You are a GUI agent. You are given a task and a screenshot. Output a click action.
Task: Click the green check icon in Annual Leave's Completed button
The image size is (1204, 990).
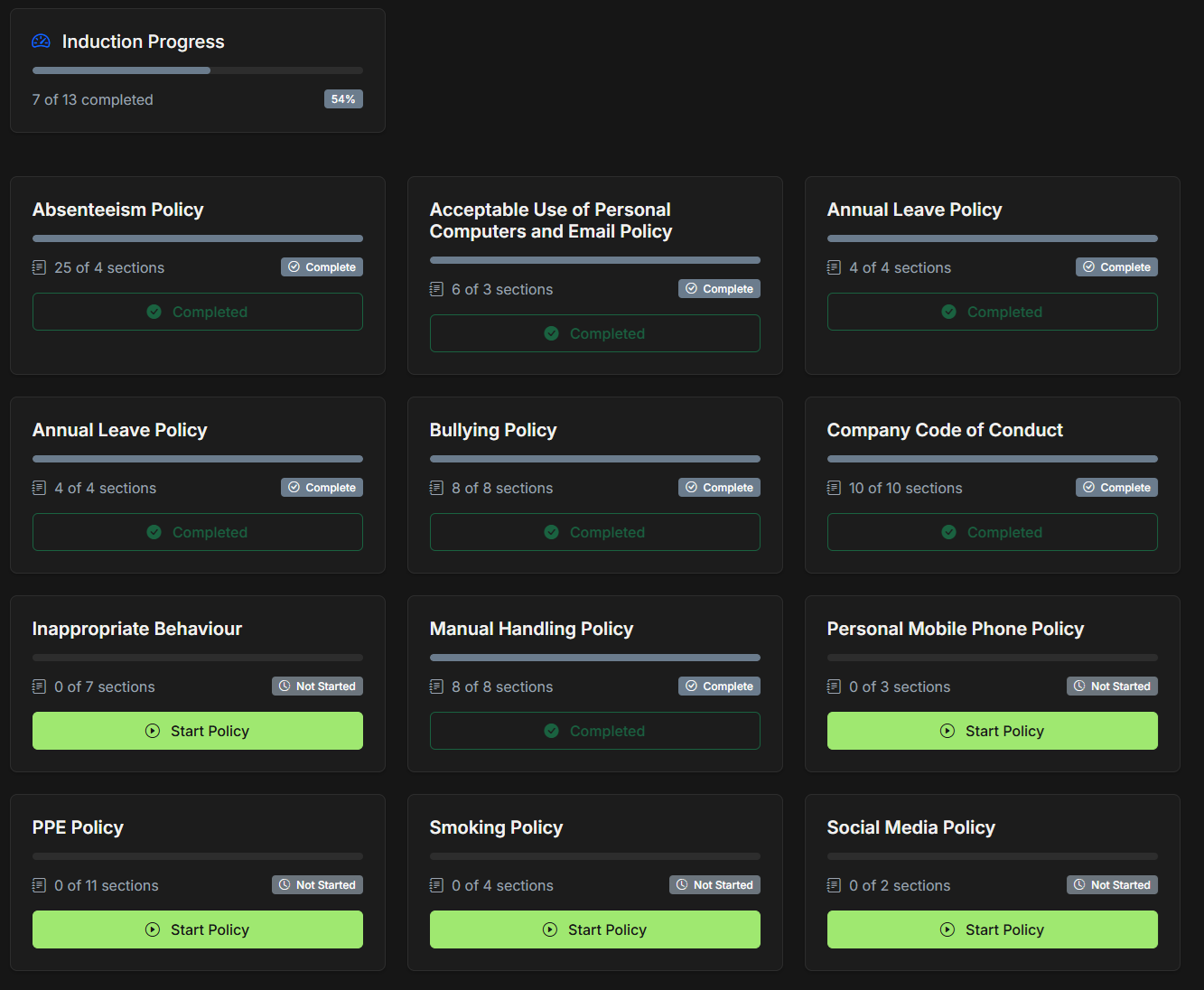point(948,312)
